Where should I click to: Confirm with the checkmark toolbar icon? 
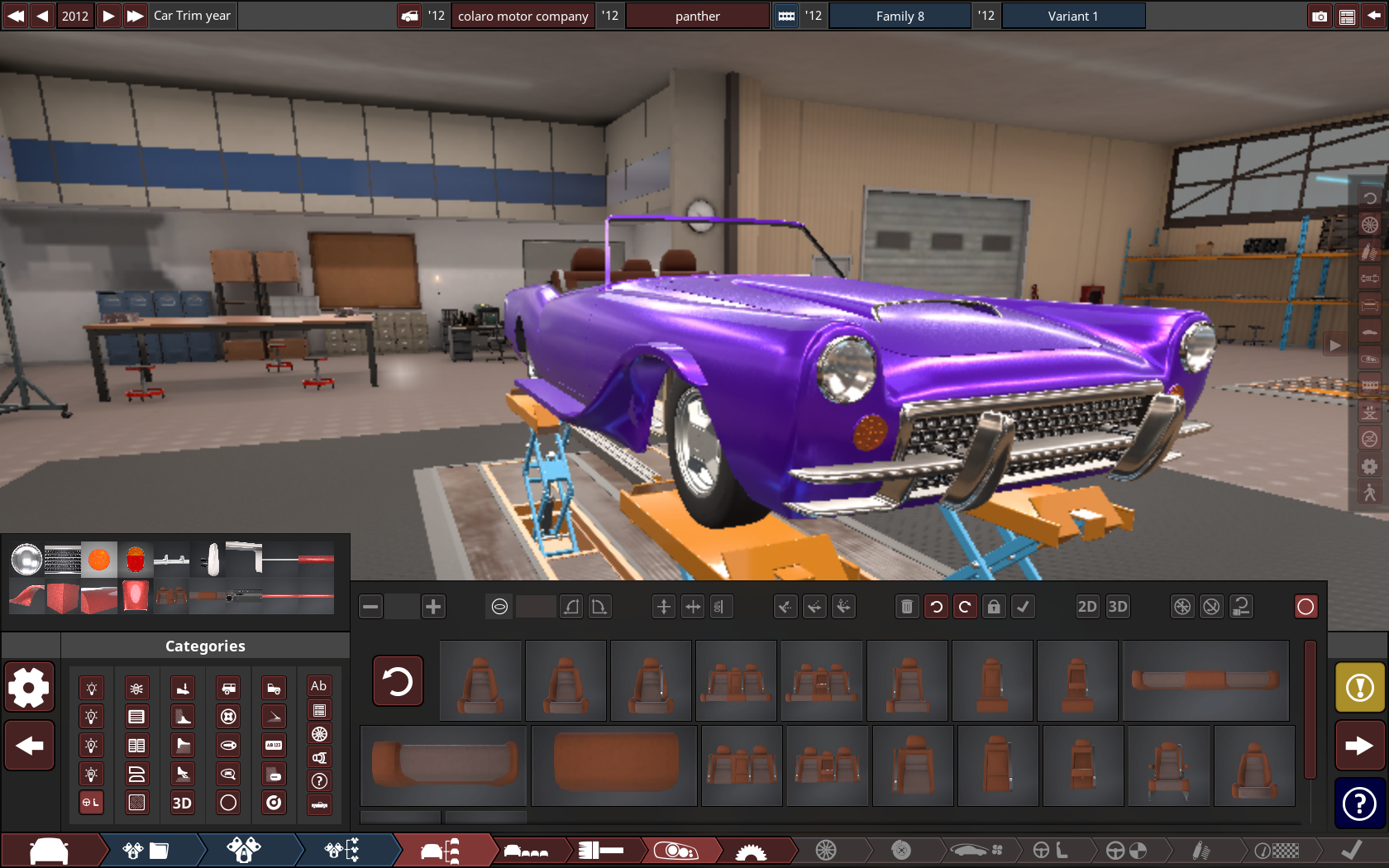pos(1023,607)
